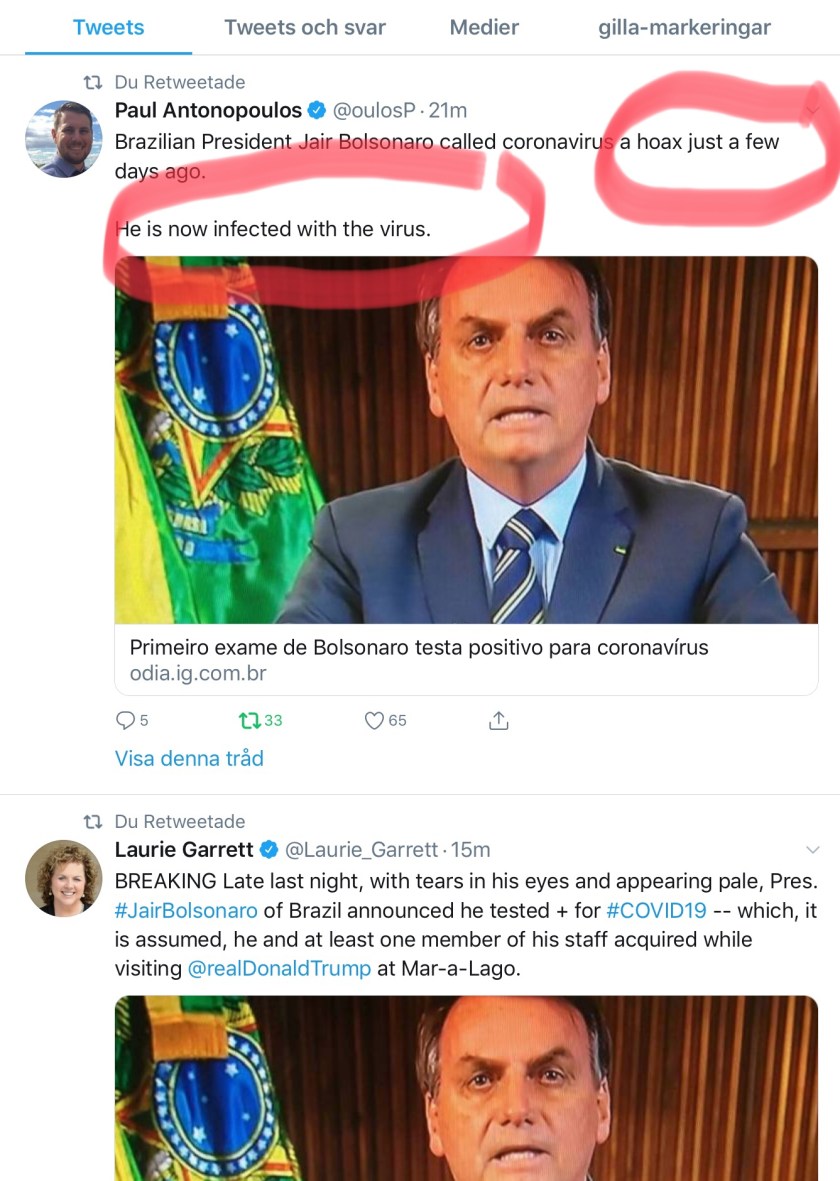The image size is (840, 1181).
Task: Expand options chevron on Laurie Garrett tweet
Action: pyautogui.click(x=812, y=850)
